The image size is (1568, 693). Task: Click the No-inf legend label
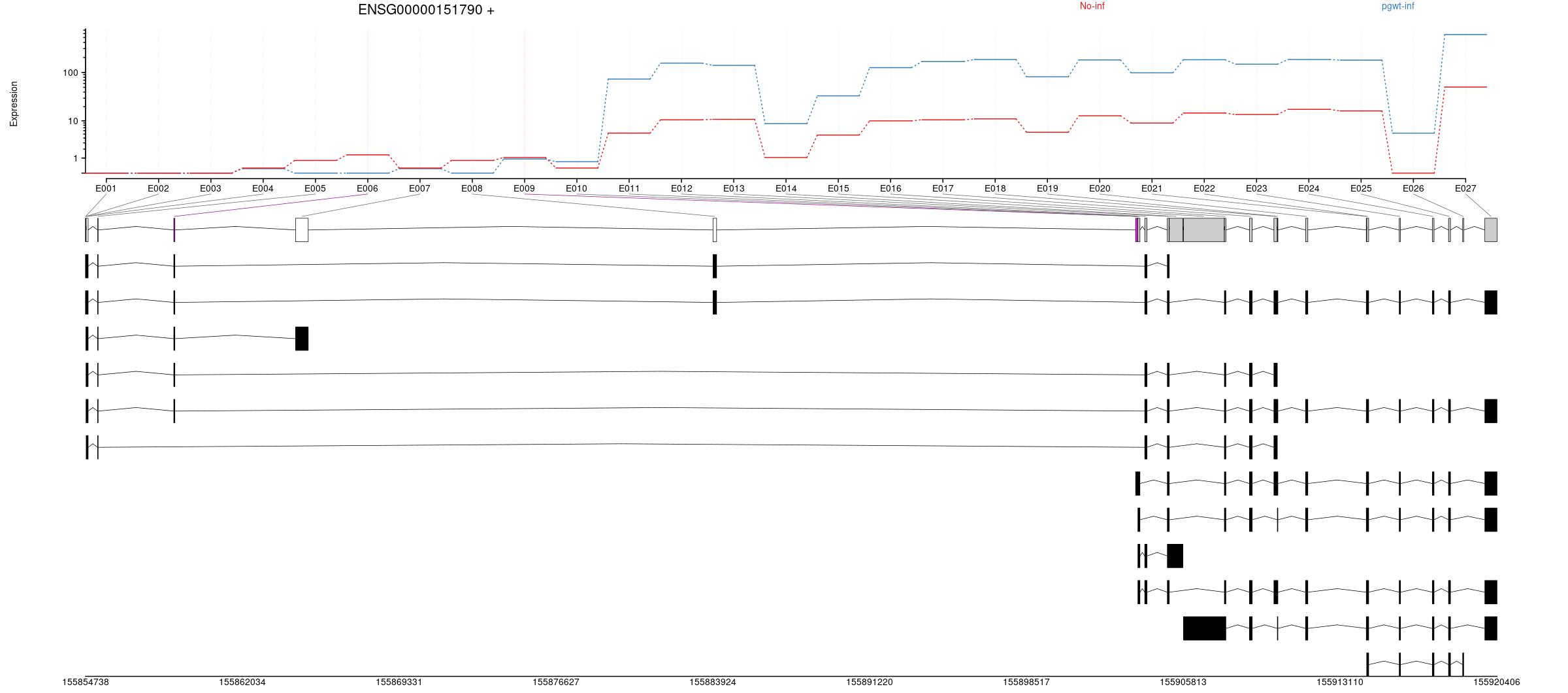(1092, 6)
